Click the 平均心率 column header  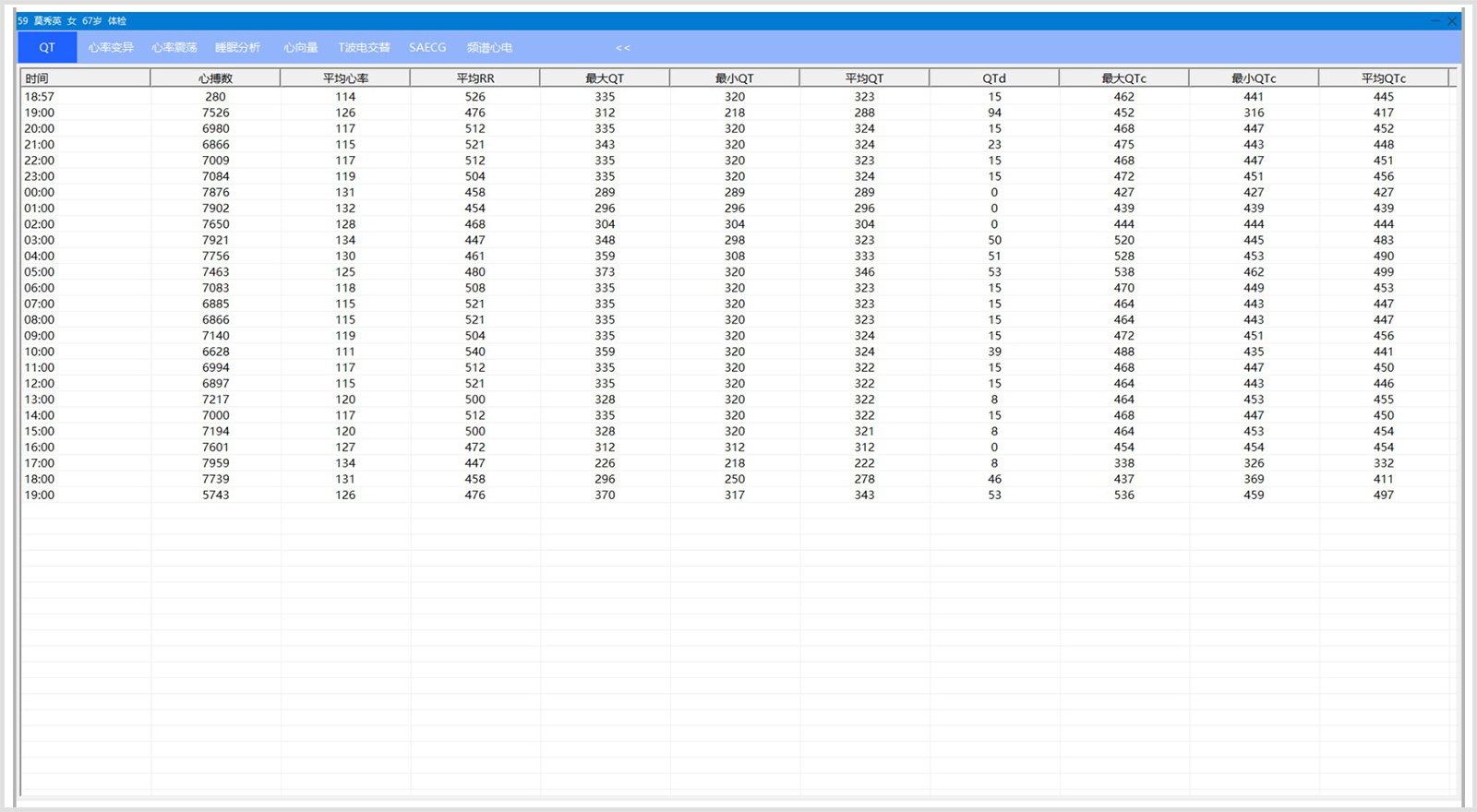pos(345,78)
